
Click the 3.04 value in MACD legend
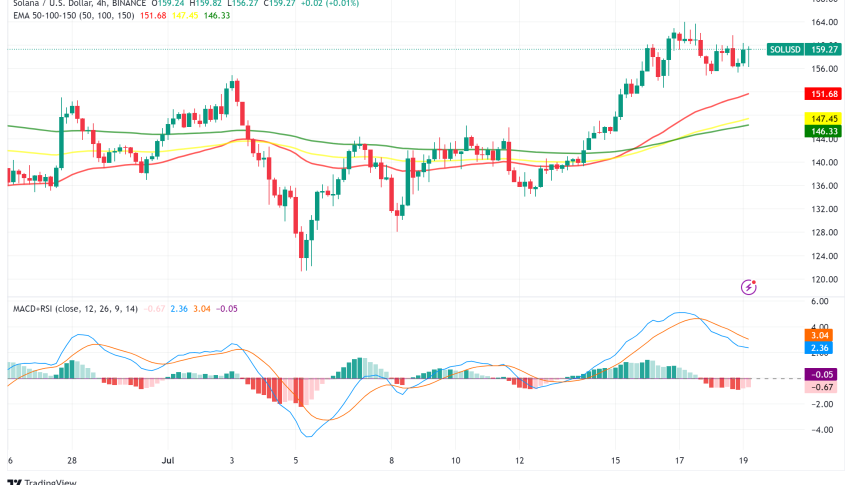point(202,308)
